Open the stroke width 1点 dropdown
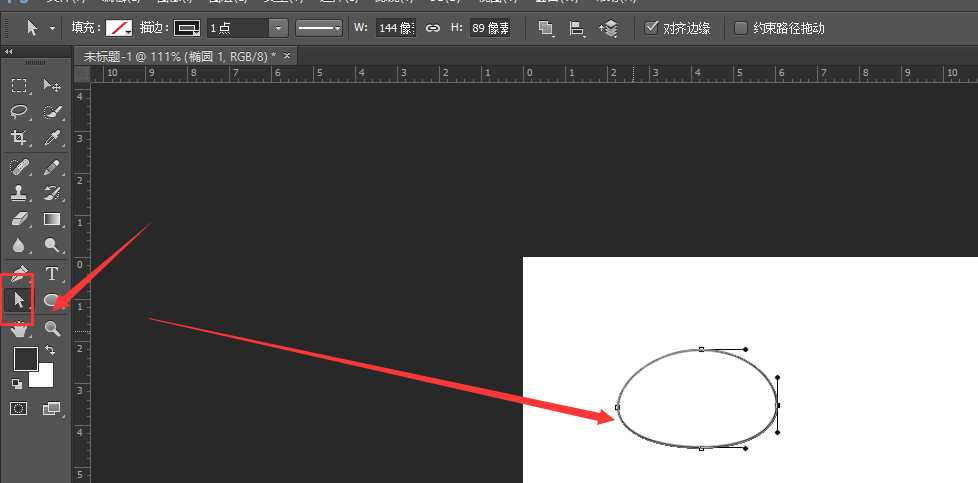Image resolution: width=978 pixels, height=483 pixels. 279,28
